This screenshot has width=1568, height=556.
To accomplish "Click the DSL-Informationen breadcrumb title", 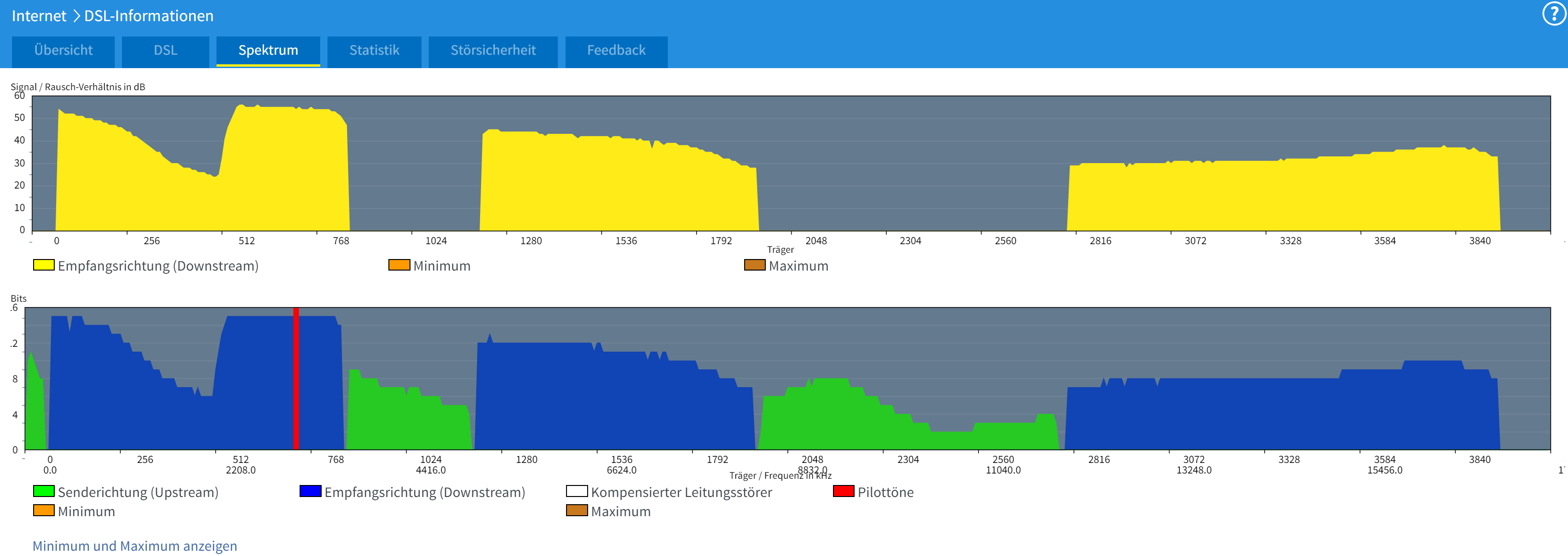I will click(148, 16).
